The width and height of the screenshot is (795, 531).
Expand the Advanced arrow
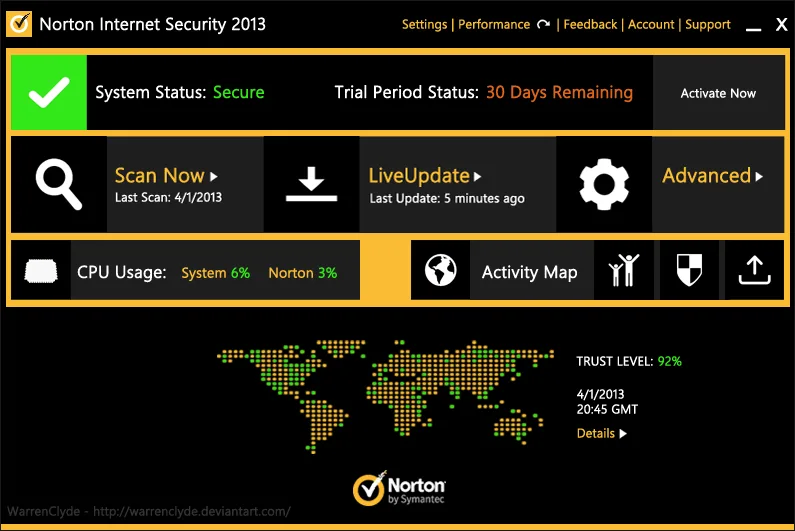click(759, 176)
